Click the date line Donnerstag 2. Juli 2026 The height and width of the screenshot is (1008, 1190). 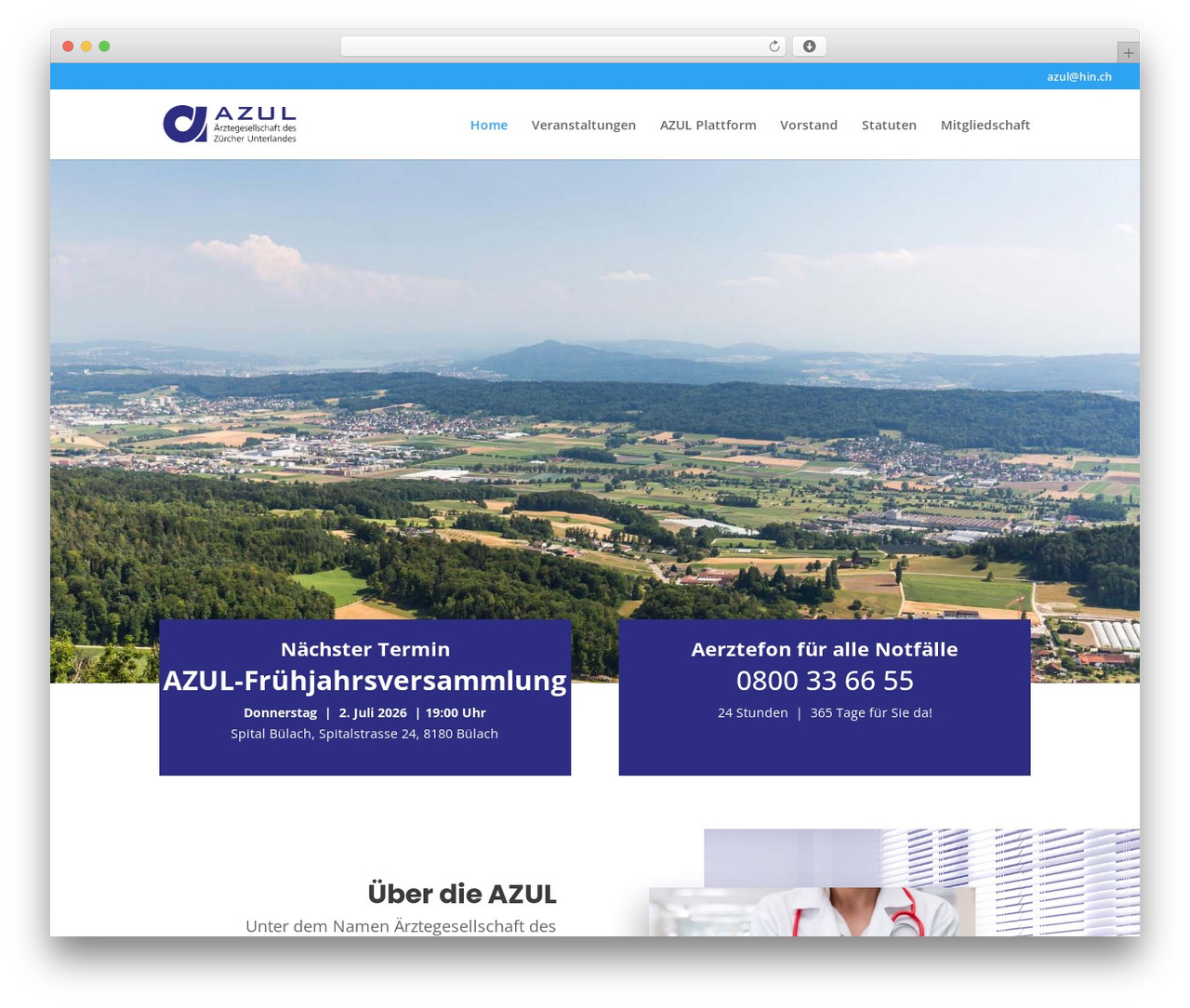[365, 712]
